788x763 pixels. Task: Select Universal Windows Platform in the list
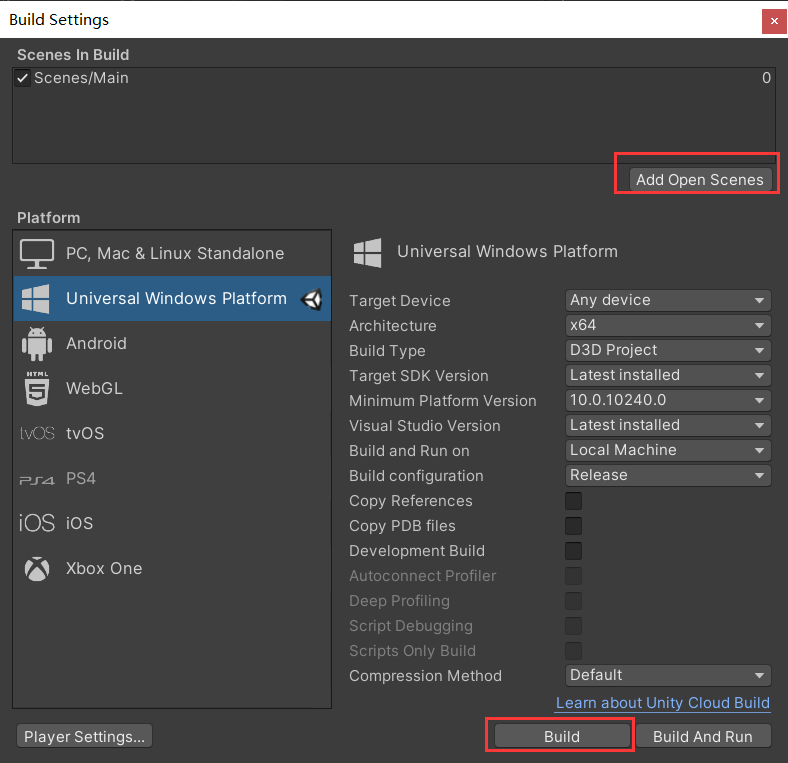click(172, 299)
